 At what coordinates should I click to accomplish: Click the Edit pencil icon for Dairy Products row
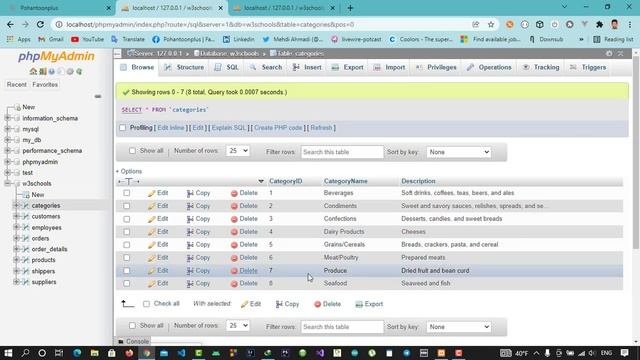(x=151, y=232)
